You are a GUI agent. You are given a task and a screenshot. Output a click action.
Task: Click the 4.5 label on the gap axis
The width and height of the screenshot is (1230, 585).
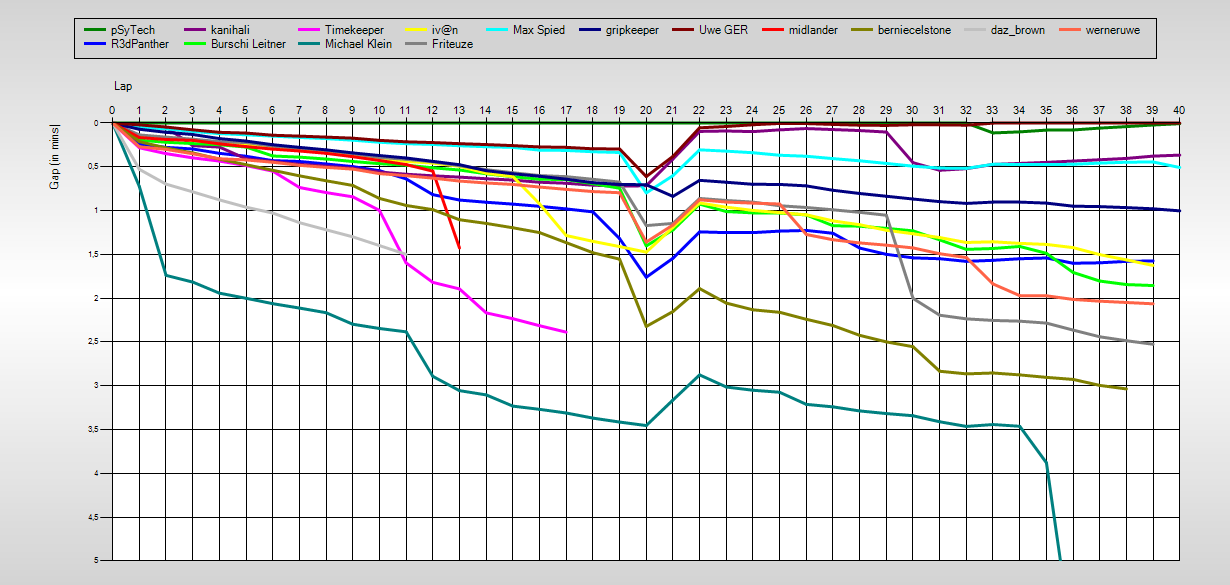click(x=94, y=517)
